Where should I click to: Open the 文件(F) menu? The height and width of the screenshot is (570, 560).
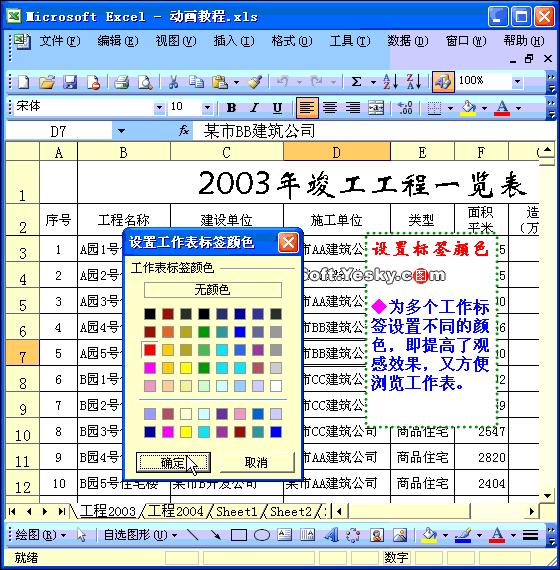(60, 41)
